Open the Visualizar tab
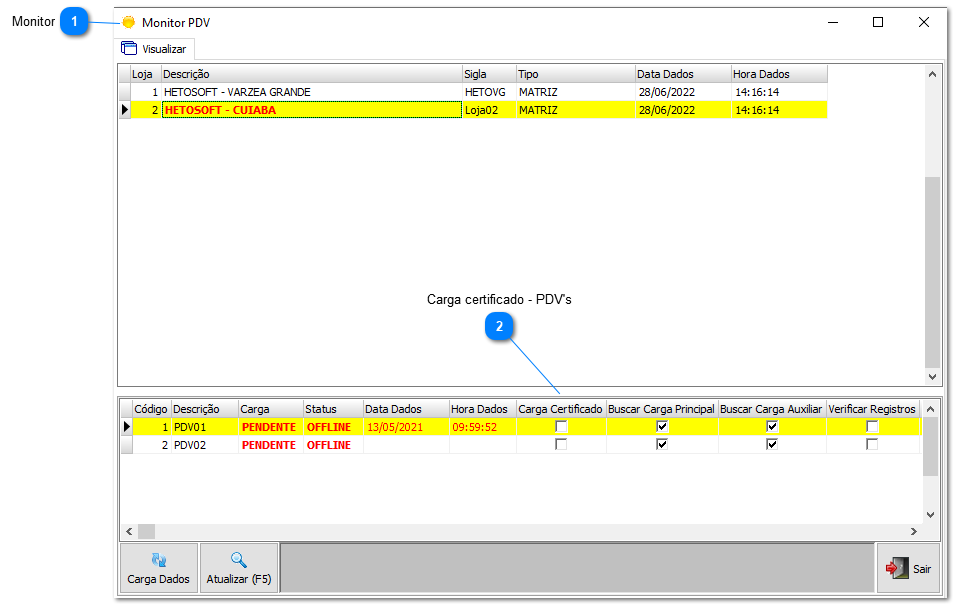The height and width of the screenshot is (607, 956). click(154, 49)
